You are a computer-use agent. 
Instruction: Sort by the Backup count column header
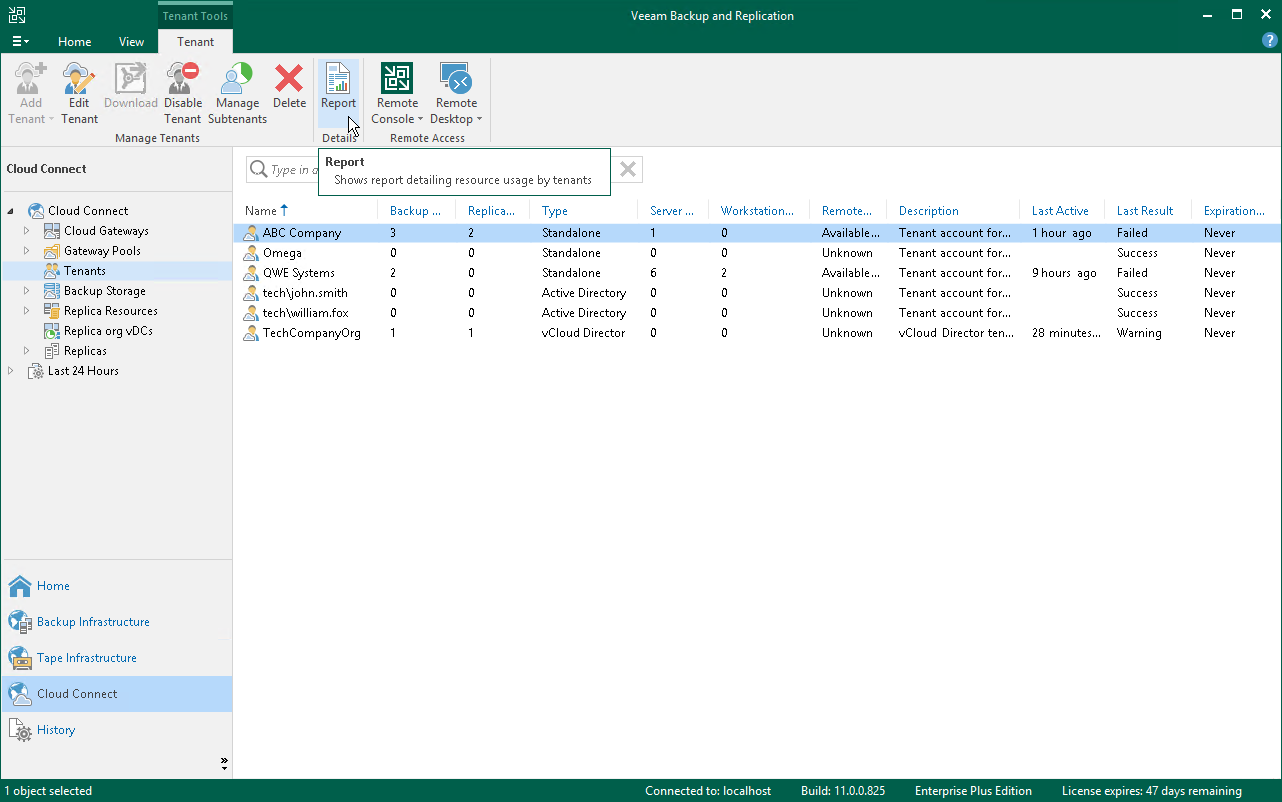(x=416, y=211)
